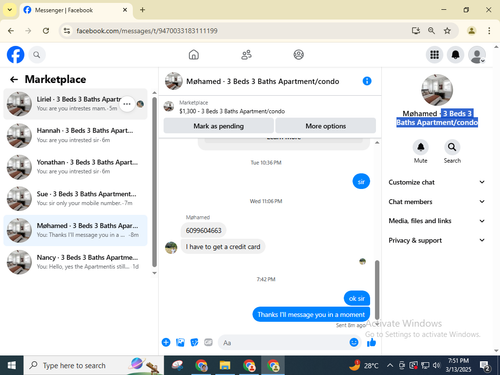Screen dimensions: 500x375
Task: Go back in Chrome browser
Action: (x=11, y=31)
